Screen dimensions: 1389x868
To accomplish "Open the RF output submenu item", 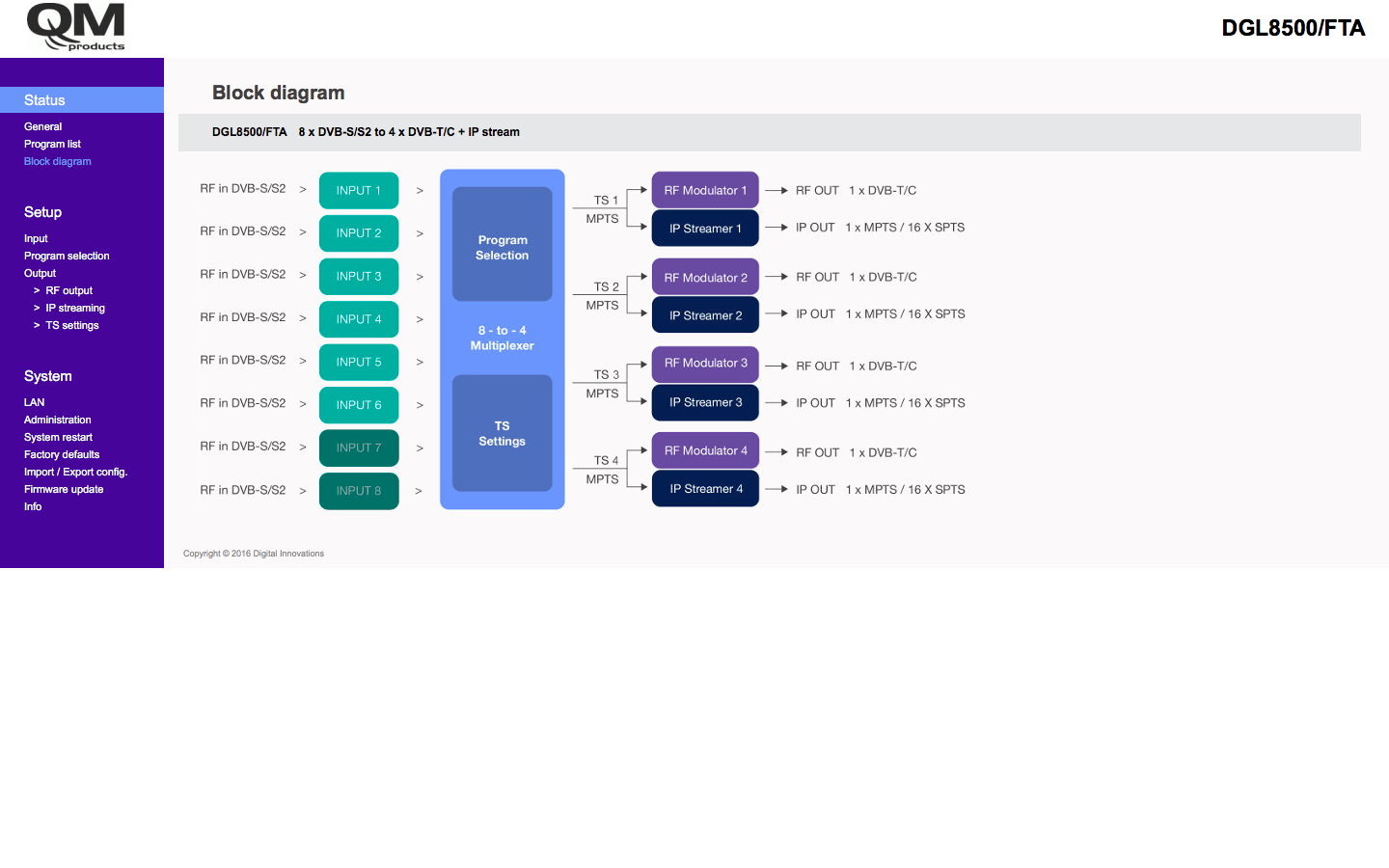I will [69, 290].
